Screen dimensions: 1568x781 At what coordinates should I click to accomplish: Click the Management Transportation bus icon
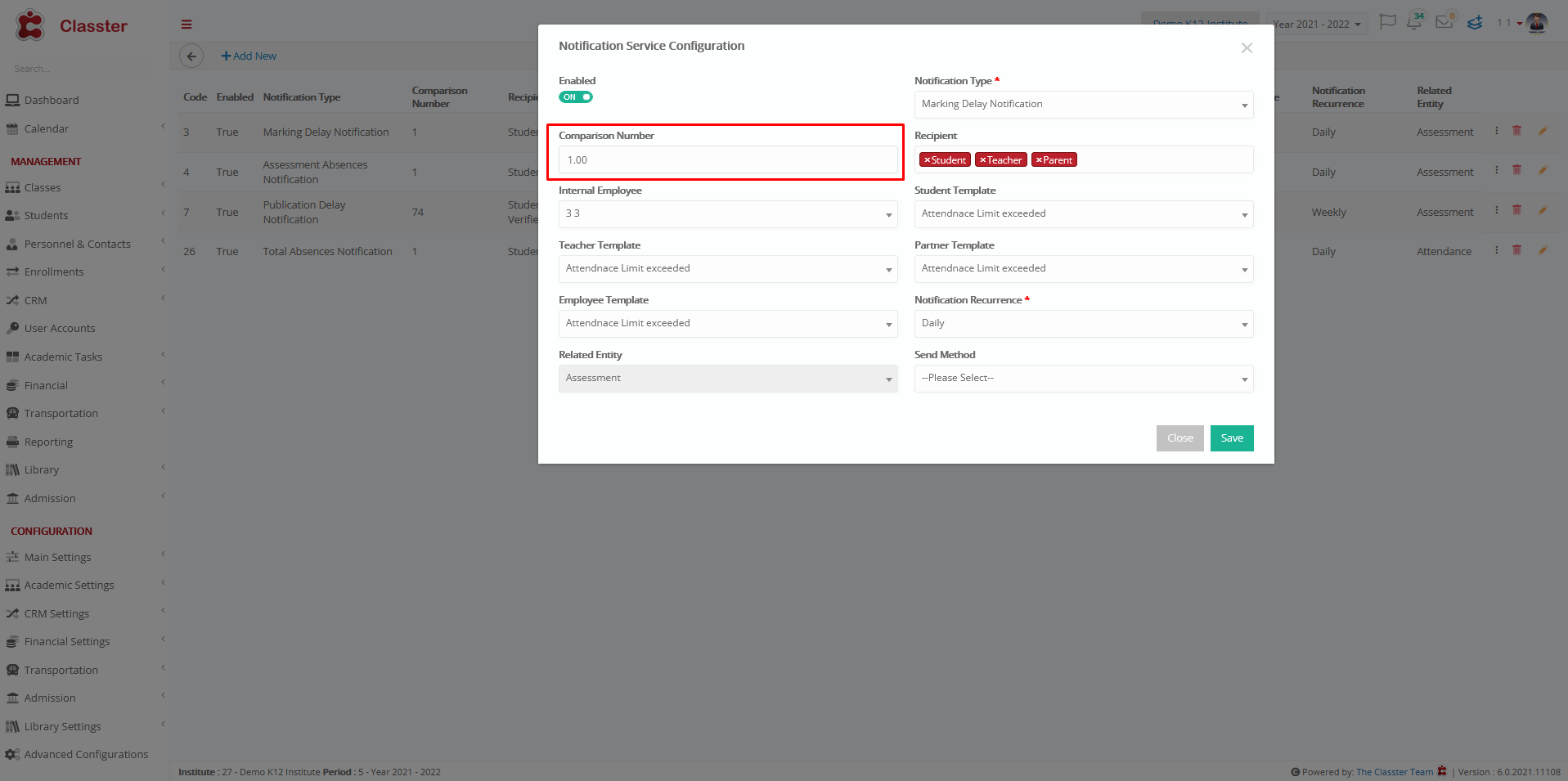(12, 414)
